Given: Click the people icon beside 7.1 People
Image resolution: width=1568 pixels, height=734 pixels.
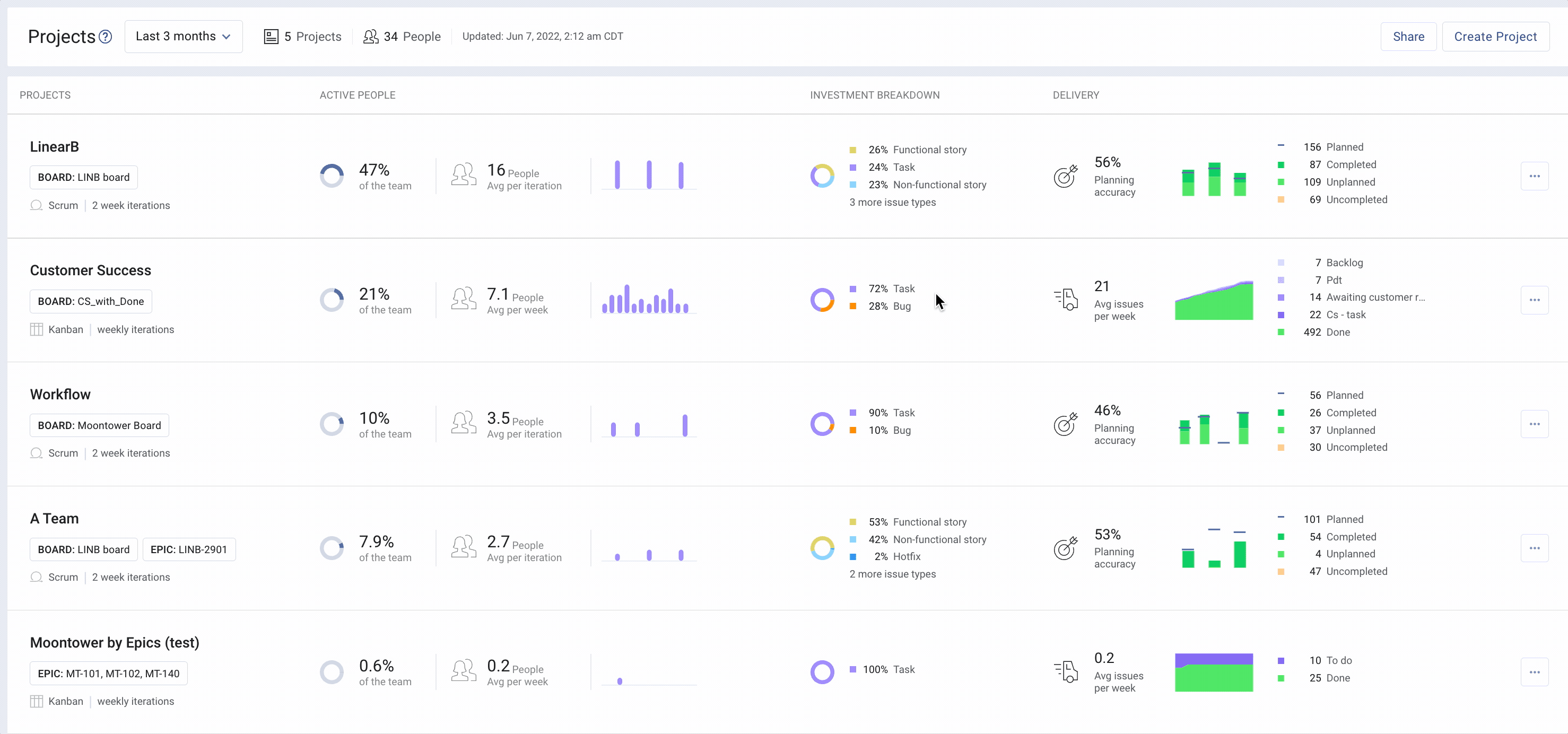Looking at the screenshot, I should pos(464,299).
